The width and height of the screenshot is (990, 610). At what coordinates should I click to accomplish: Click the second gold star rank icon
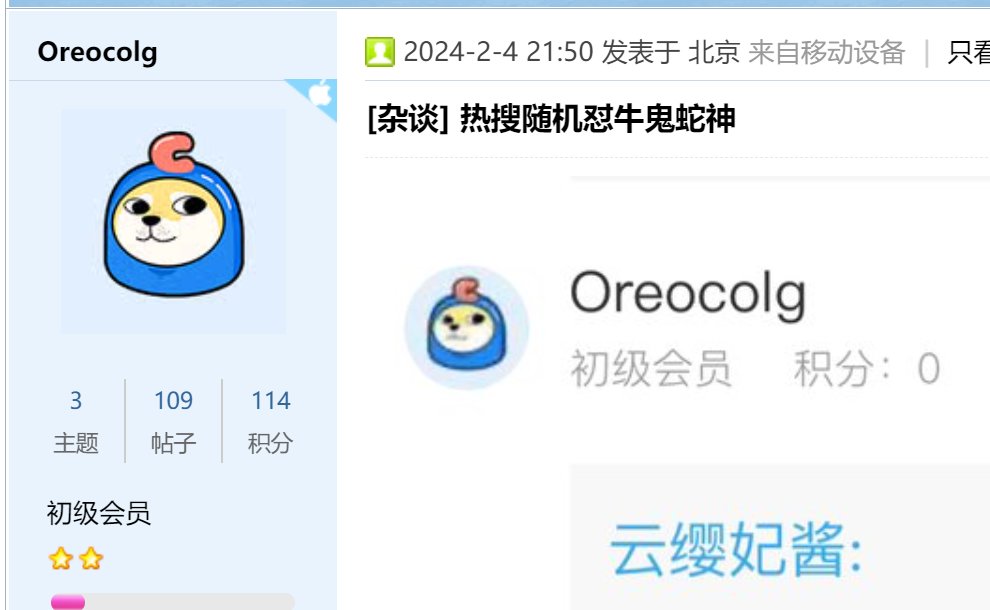(91, 559)
